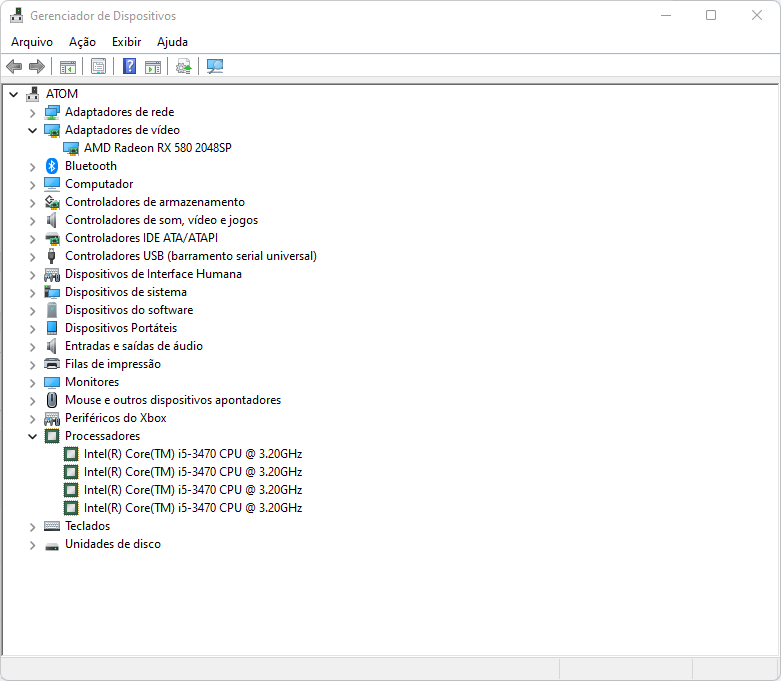Expand Entradas e saídas de áudio
781x681 pixels.
click(x=32, y=347)
